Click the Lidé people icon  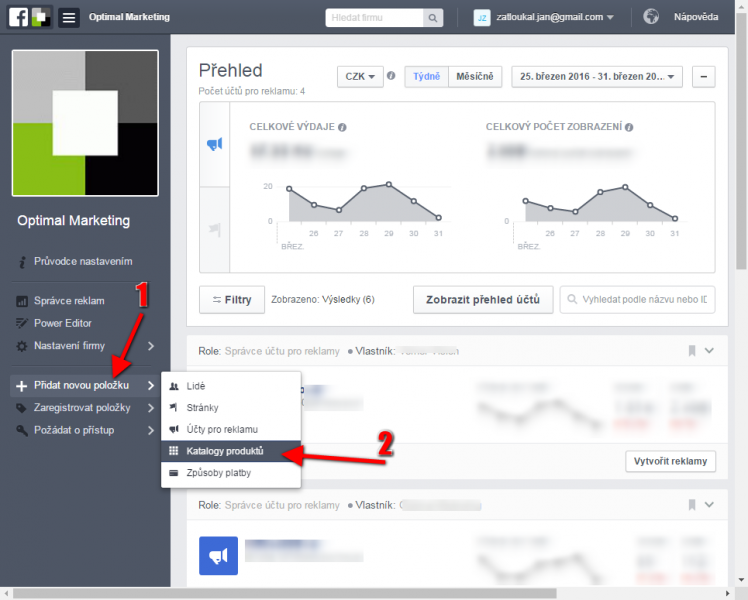(174, 386)
